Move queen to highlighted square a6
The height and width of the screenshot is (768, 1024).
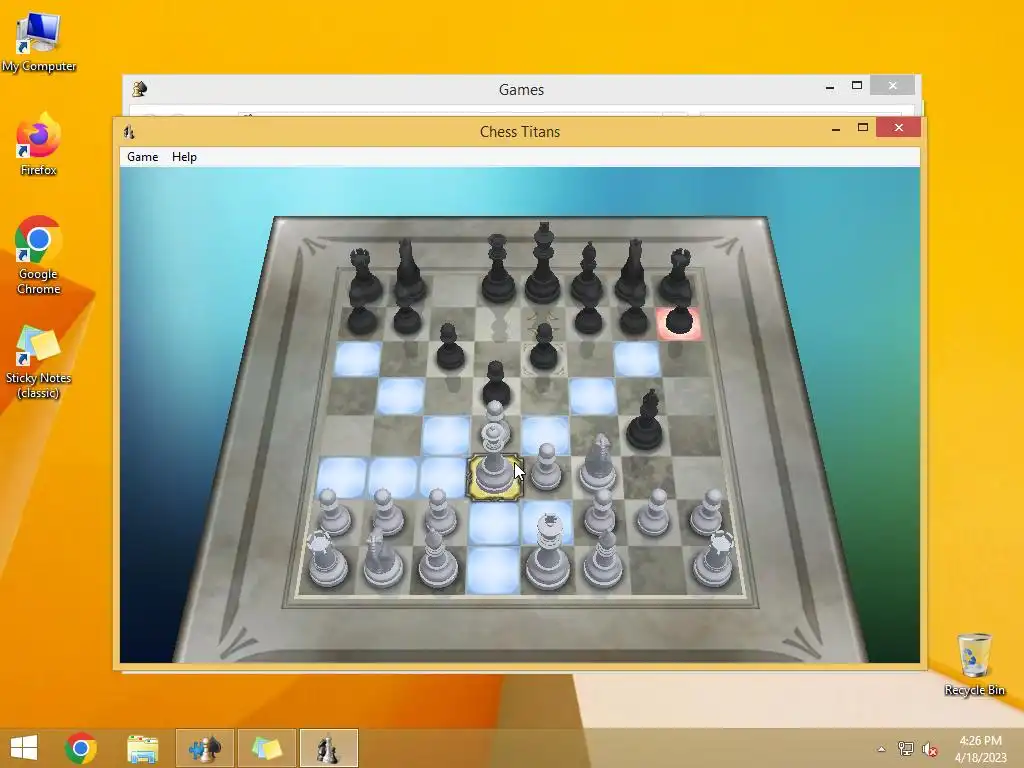tap(357, 359)
